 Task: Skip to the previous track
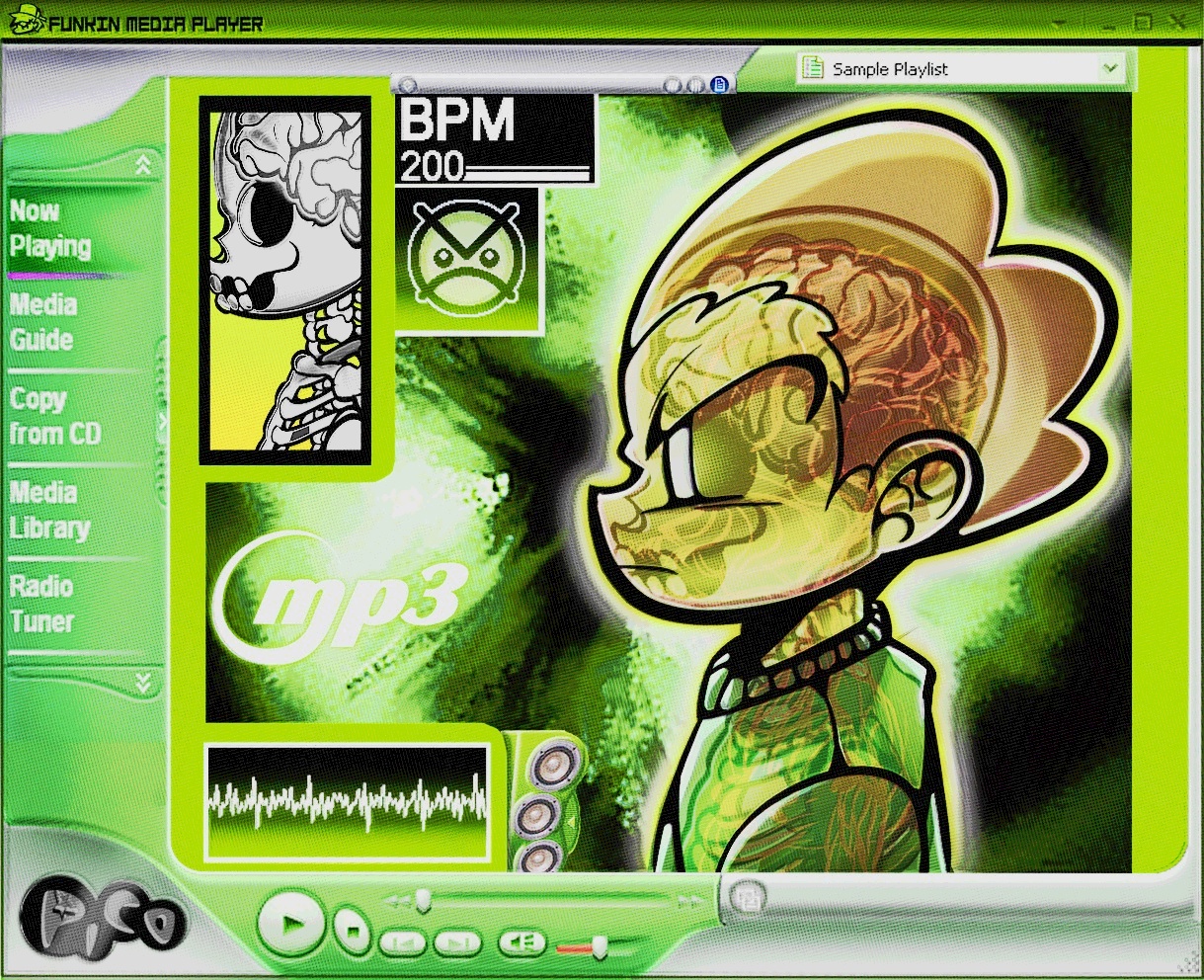coord(403,943)
